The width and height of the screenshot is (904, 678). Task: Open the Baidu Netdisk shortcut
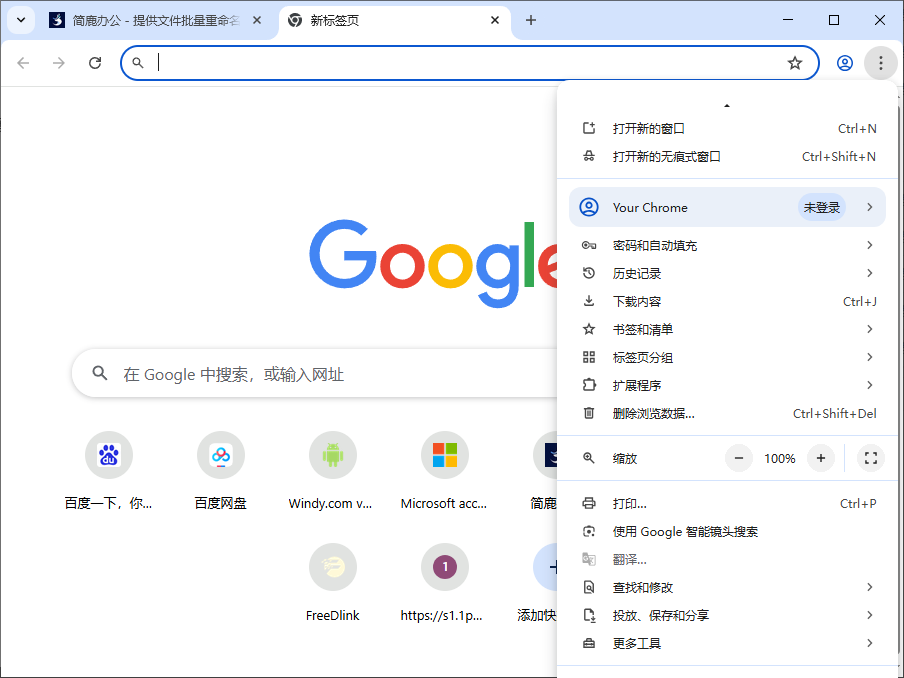click(221, 455)
